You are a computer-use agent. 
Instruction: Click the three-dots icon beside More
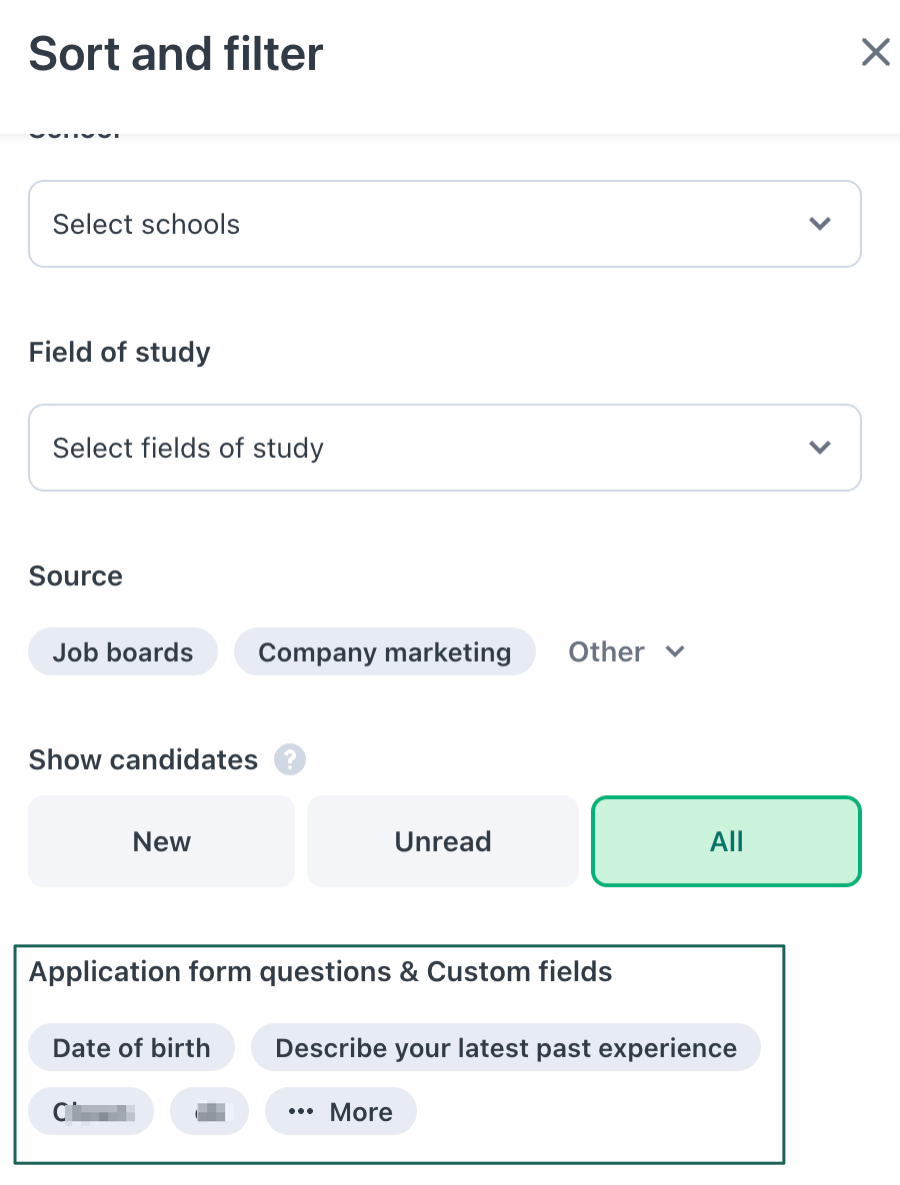(x=300, y=1112)
